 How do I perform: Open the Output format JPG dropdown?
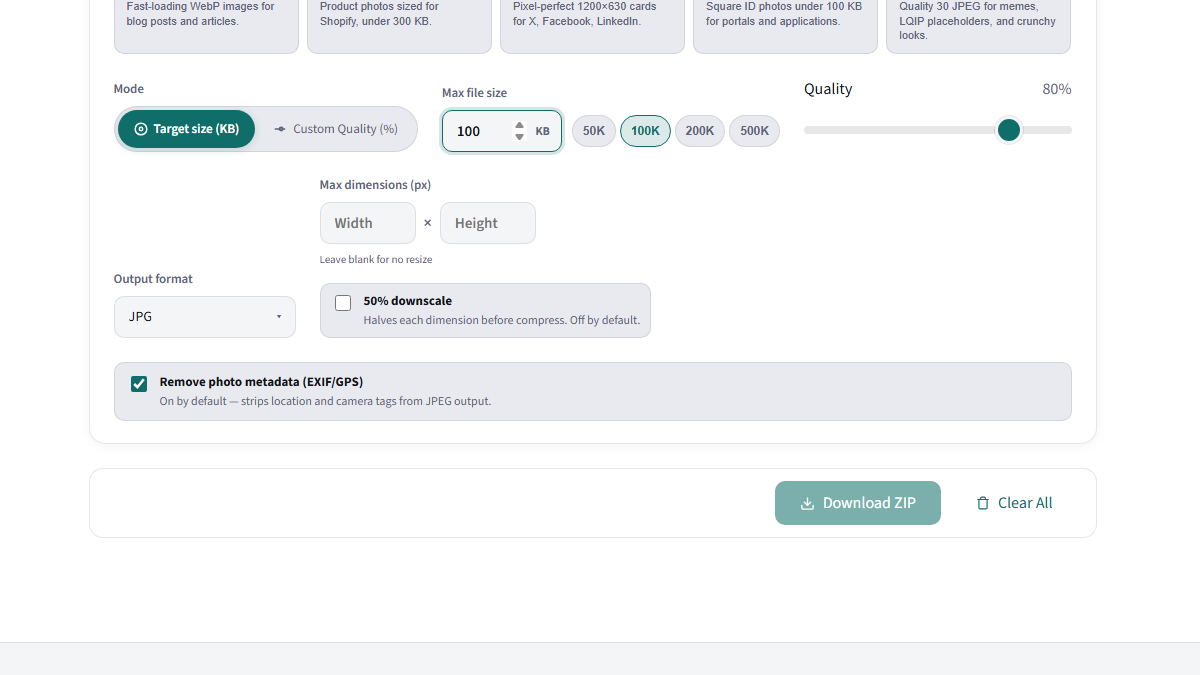(x=205, y=317)
